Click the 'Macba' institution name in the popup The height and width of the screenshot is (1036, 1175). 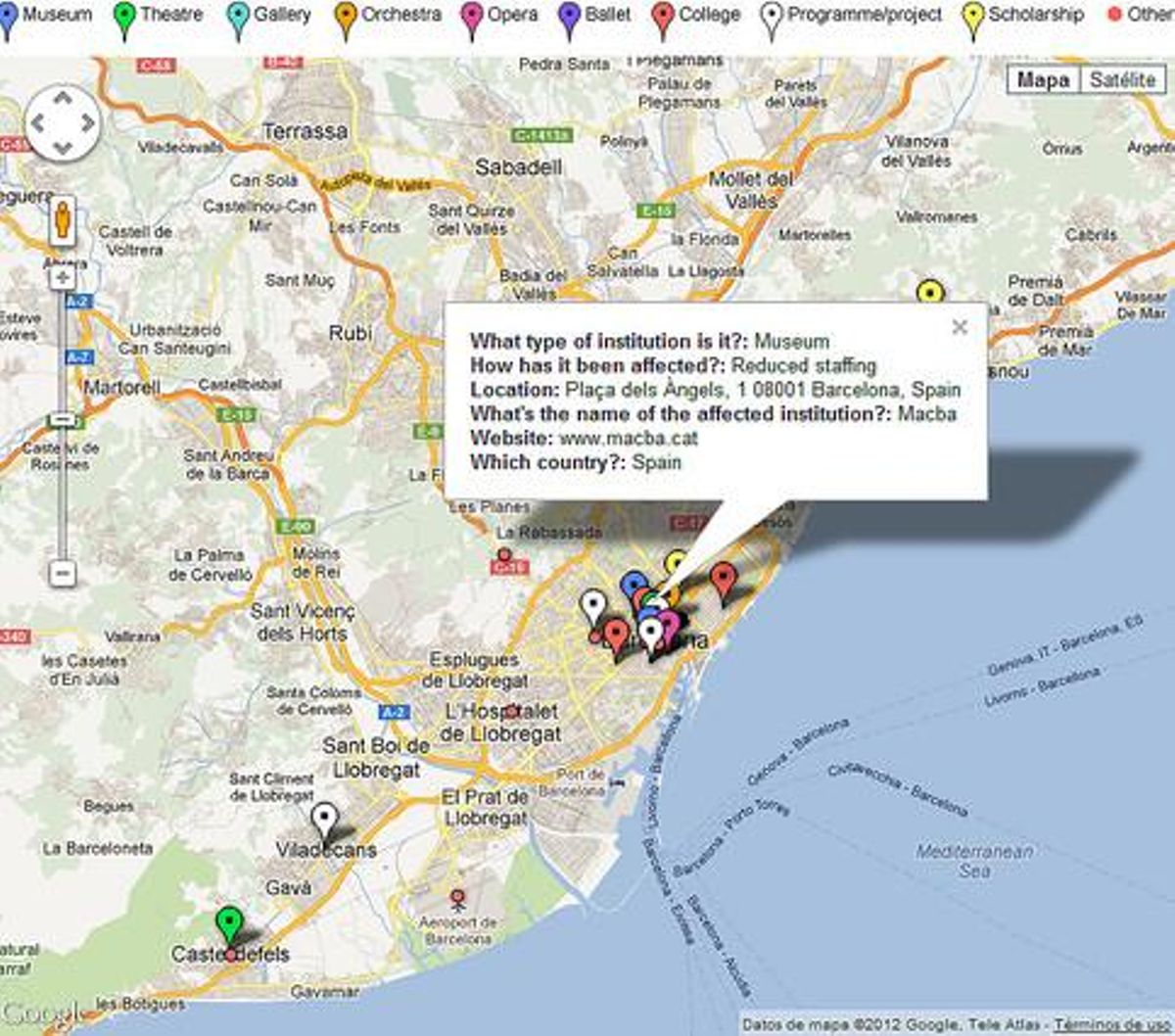tap(927, 413)
